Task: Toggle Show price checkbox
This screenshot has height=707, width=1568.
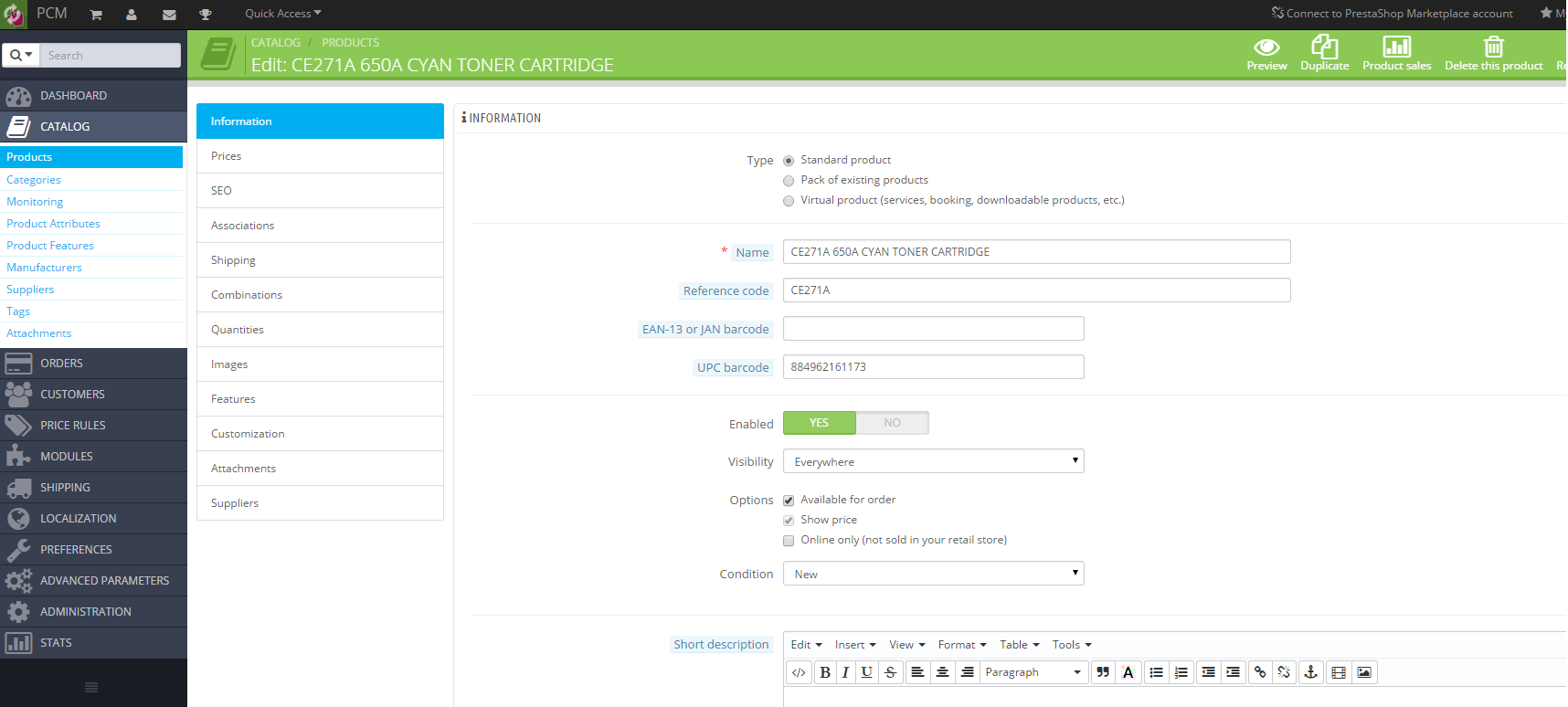Action: click(789, 521)
